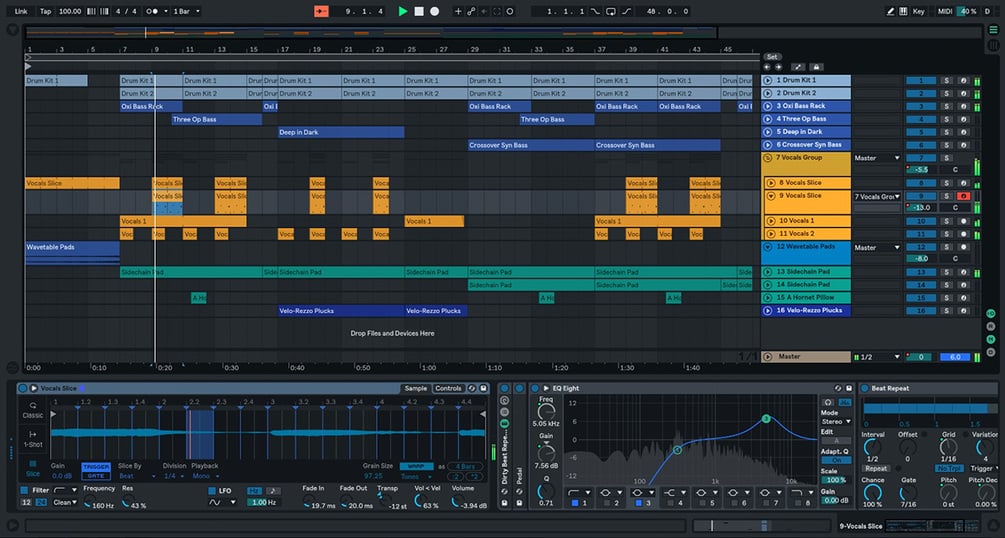Click the Tap tempo button
This screenshot has height=538, width=1005.
pyautogui.click(x=46, y=12)
